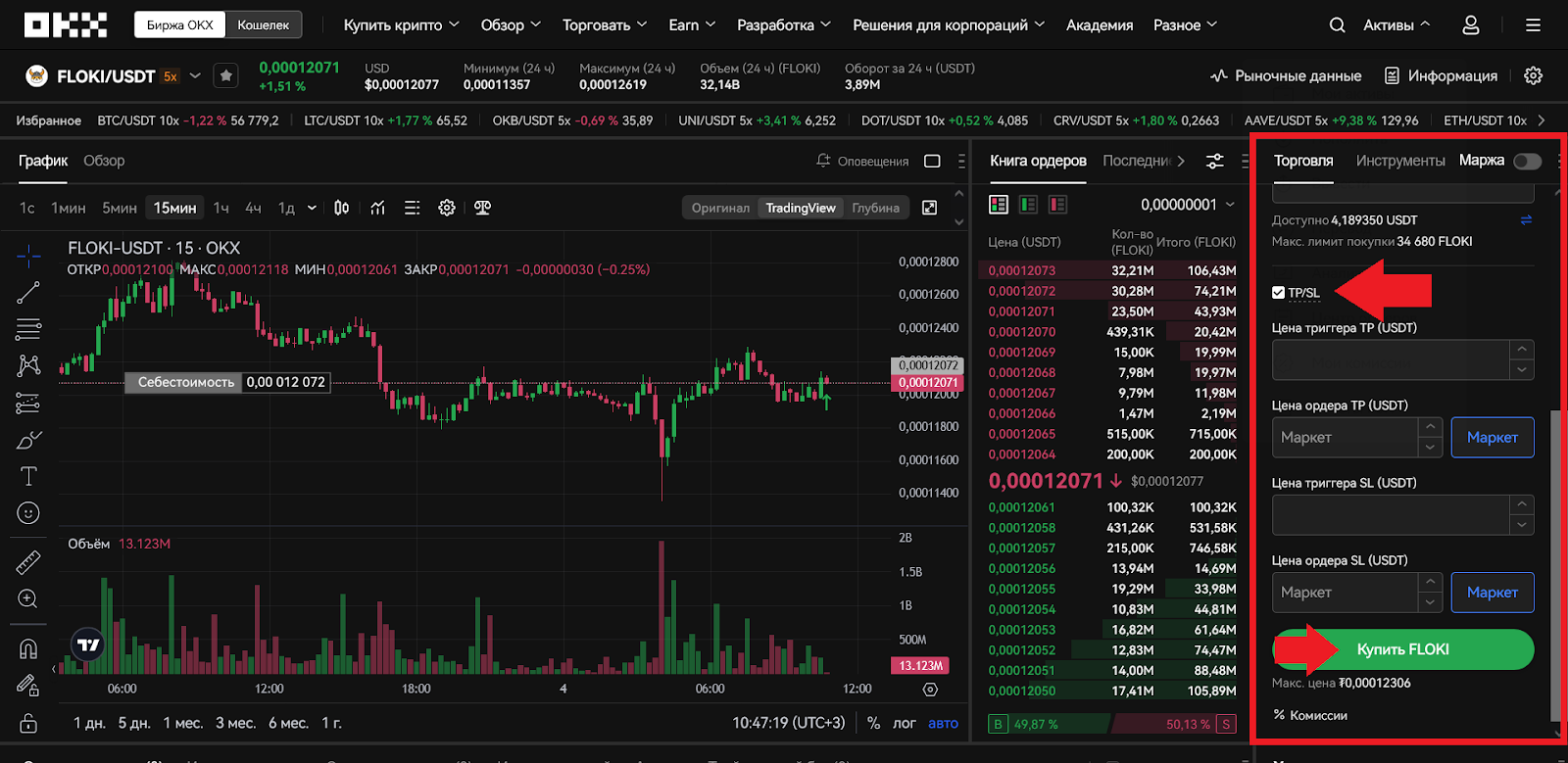Lock all drawings with the padlock icon
The image size is (1568, 763).
tap(28, 723)
